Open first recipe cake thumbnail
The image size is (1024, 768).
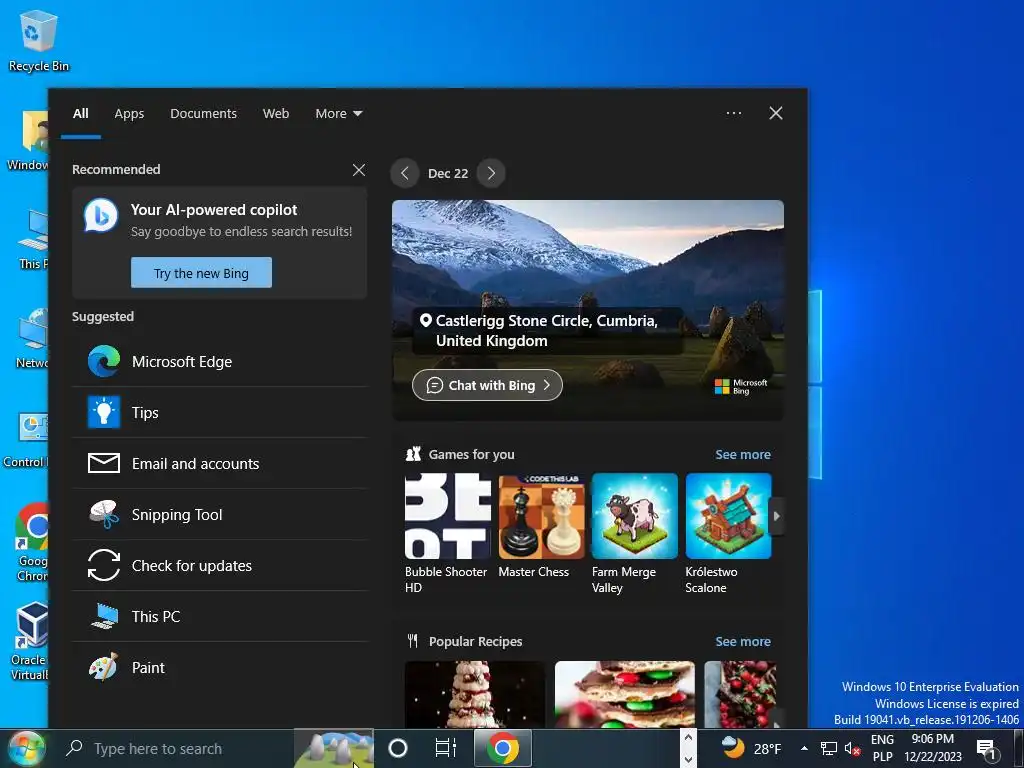point(474,694)
